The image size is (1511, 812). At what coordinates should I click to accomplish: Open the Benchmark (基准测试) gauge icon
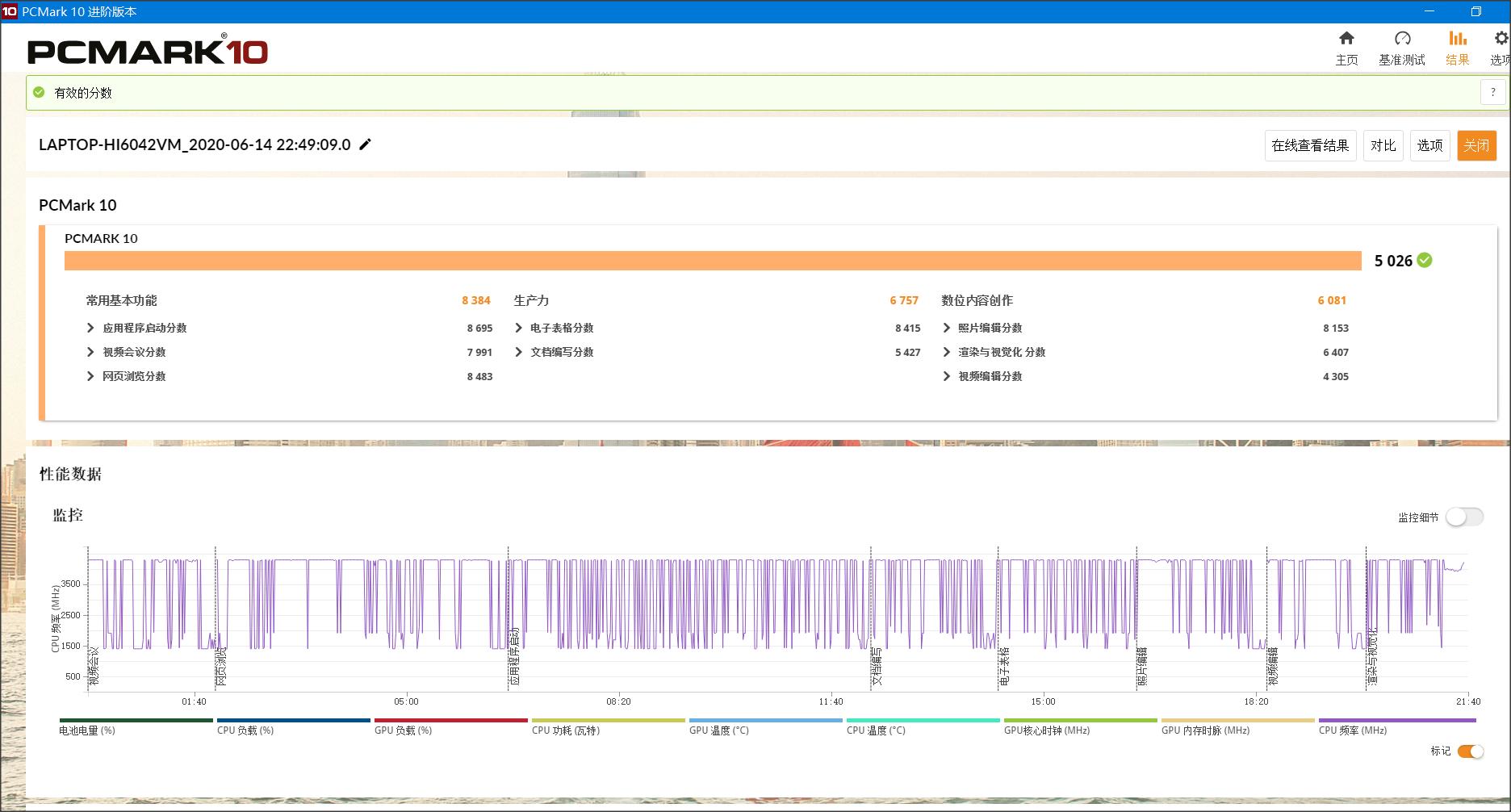(x=1402, y=39)
